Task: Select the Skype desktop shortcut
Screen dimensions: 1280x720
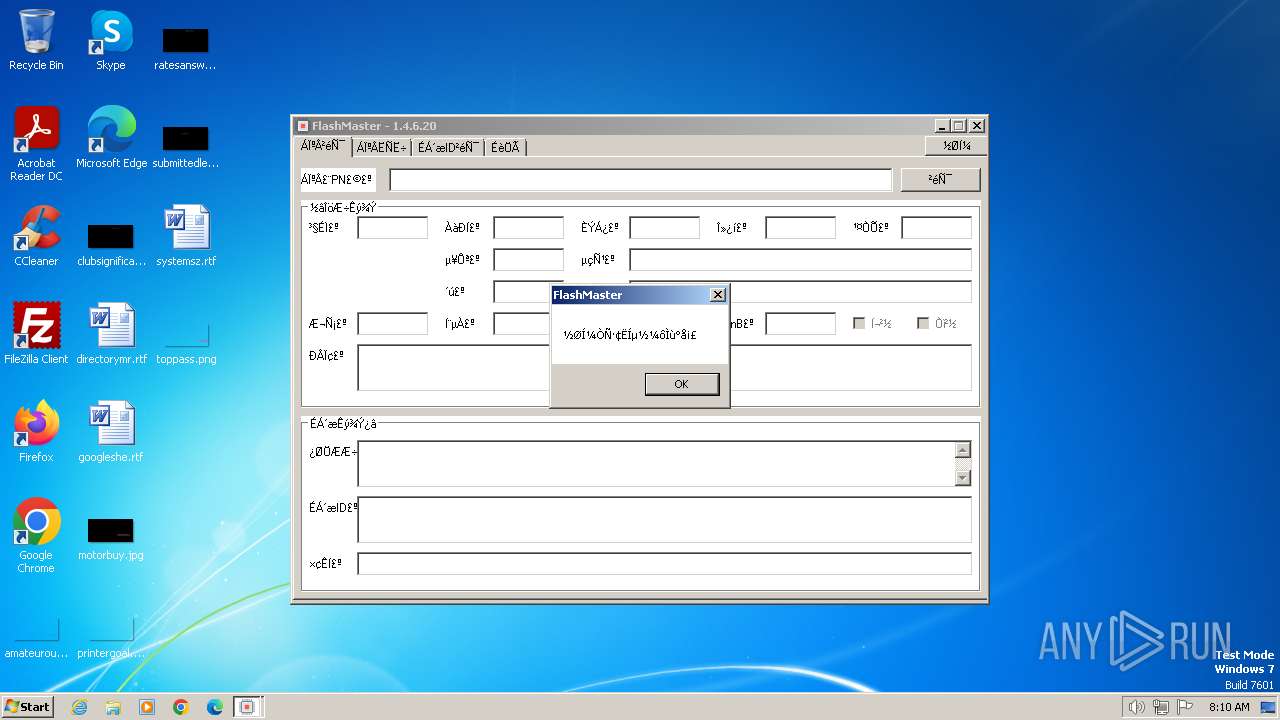Action: coord(110,40)
